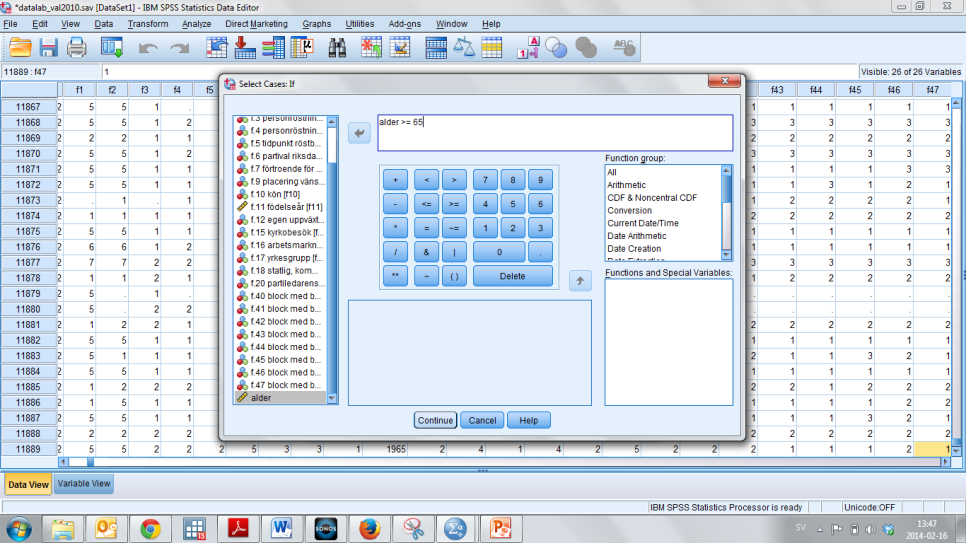This screenshot has width=966, height=543.
Task: Click keypad number 7
Action: 485,180
